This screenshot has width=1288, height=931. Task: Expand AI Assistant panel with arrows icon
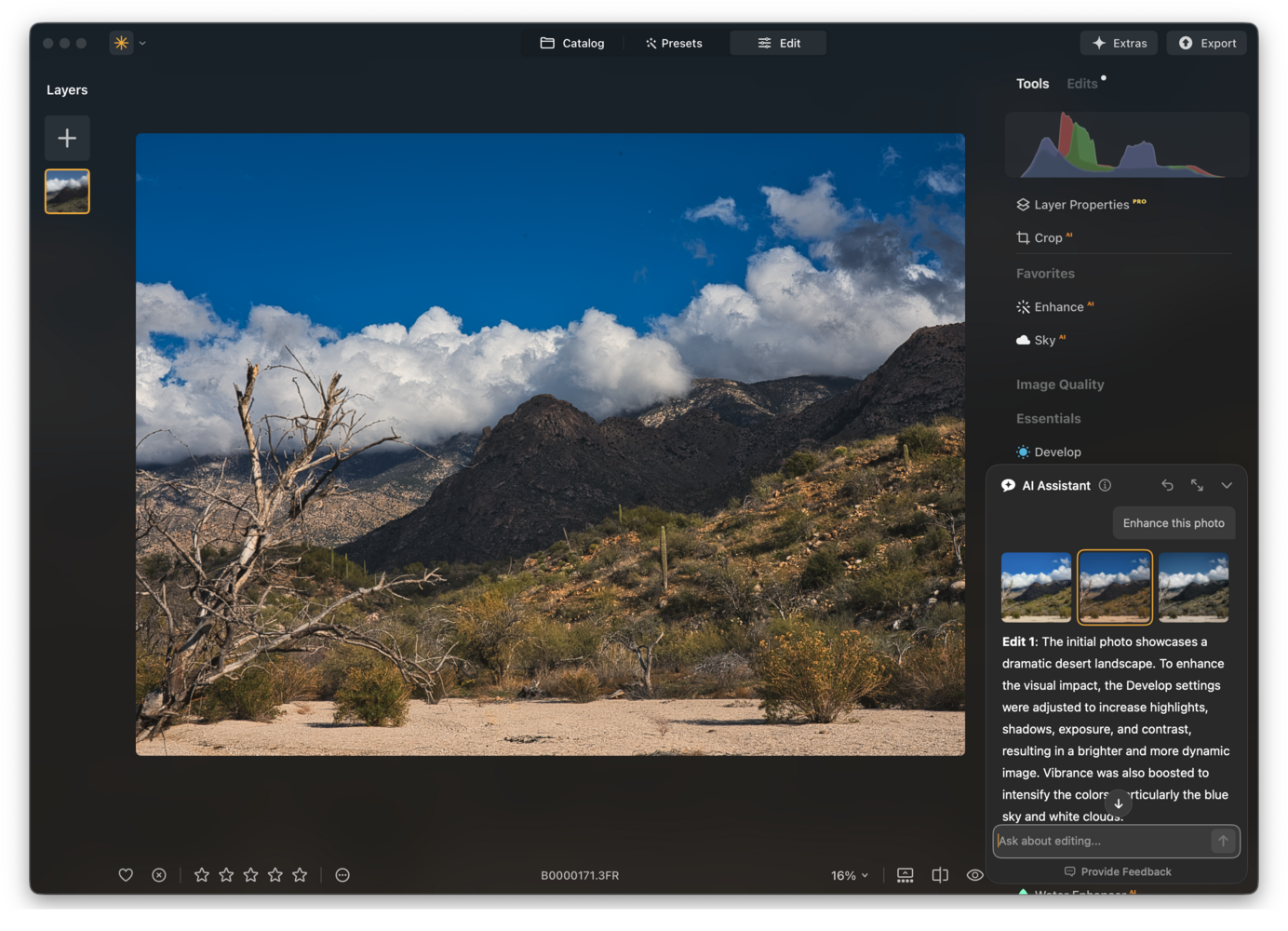pos(1197,485)
